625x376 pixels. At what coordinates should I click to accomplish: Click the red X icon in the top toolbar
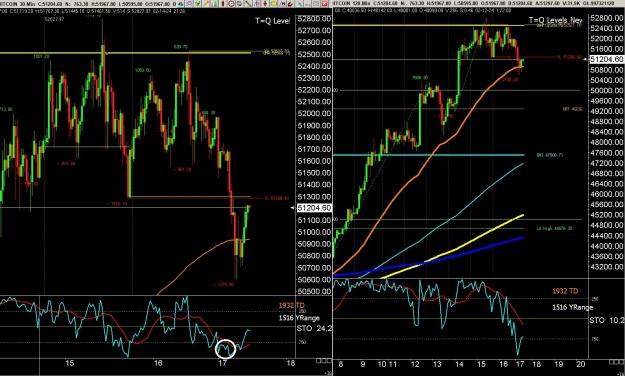pos(324,4)
